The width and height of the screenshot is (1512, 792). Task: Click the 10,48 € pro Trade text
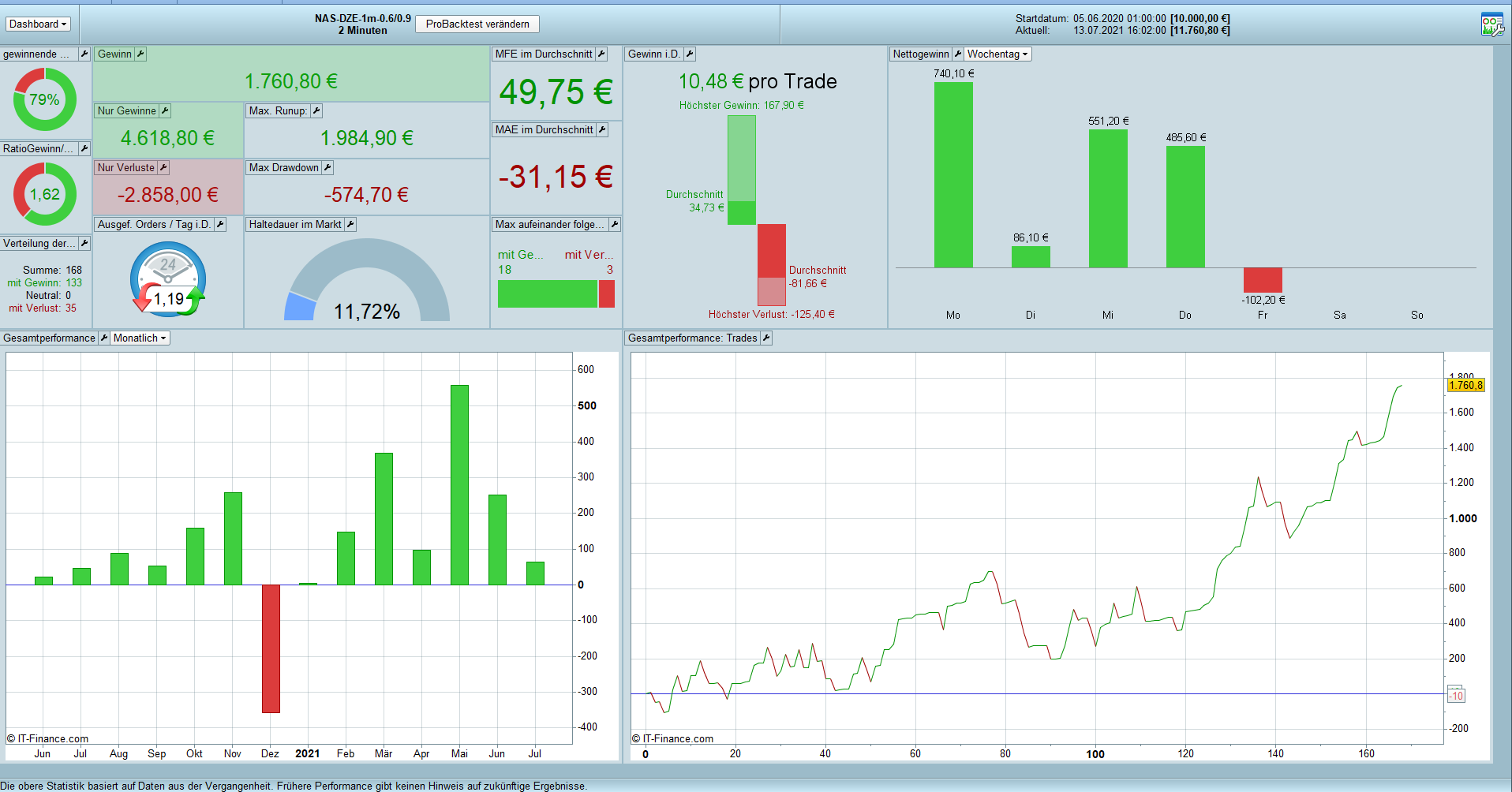click(x=758, y=81)
